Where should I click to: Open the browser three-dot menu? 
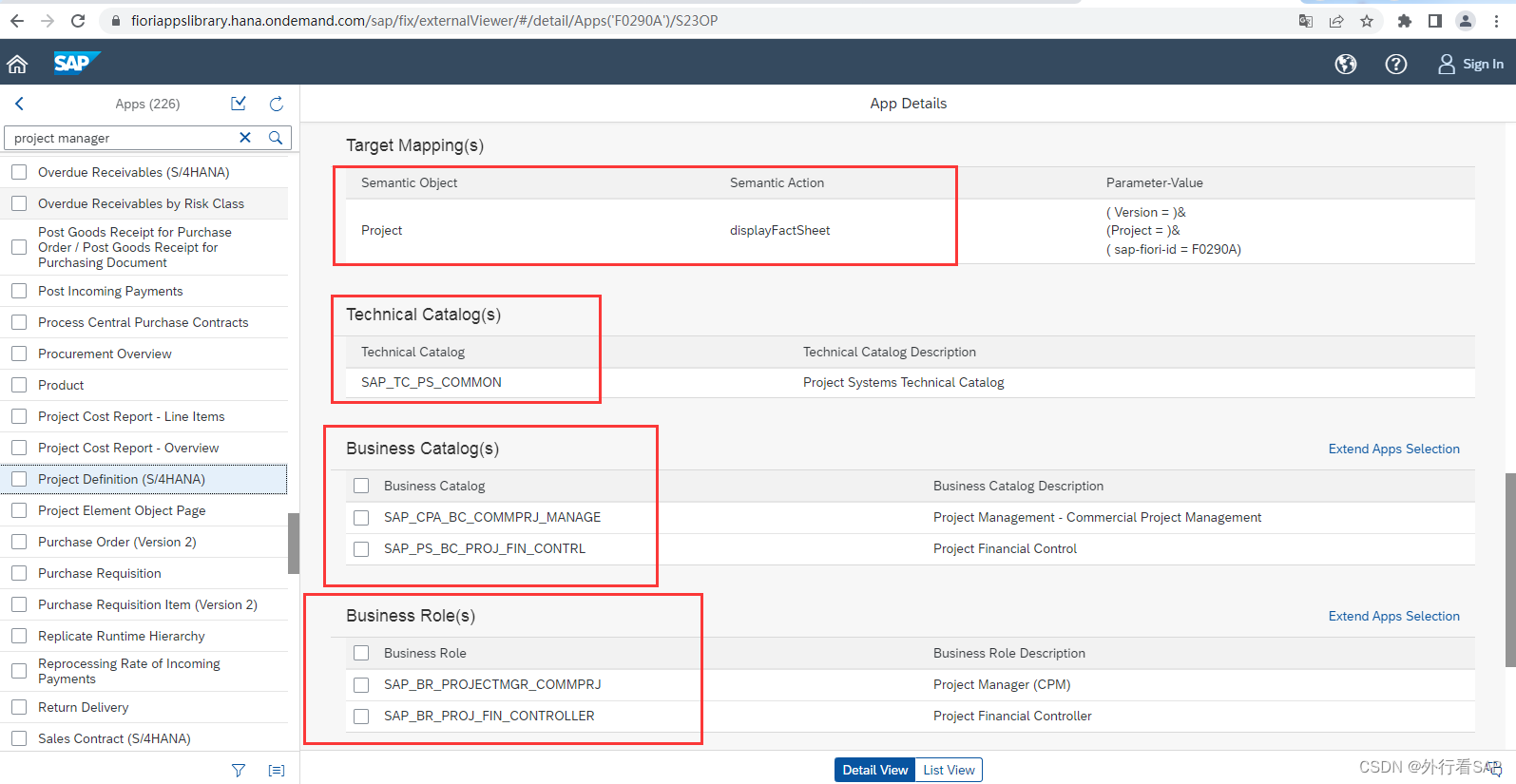pos(1496,21)
